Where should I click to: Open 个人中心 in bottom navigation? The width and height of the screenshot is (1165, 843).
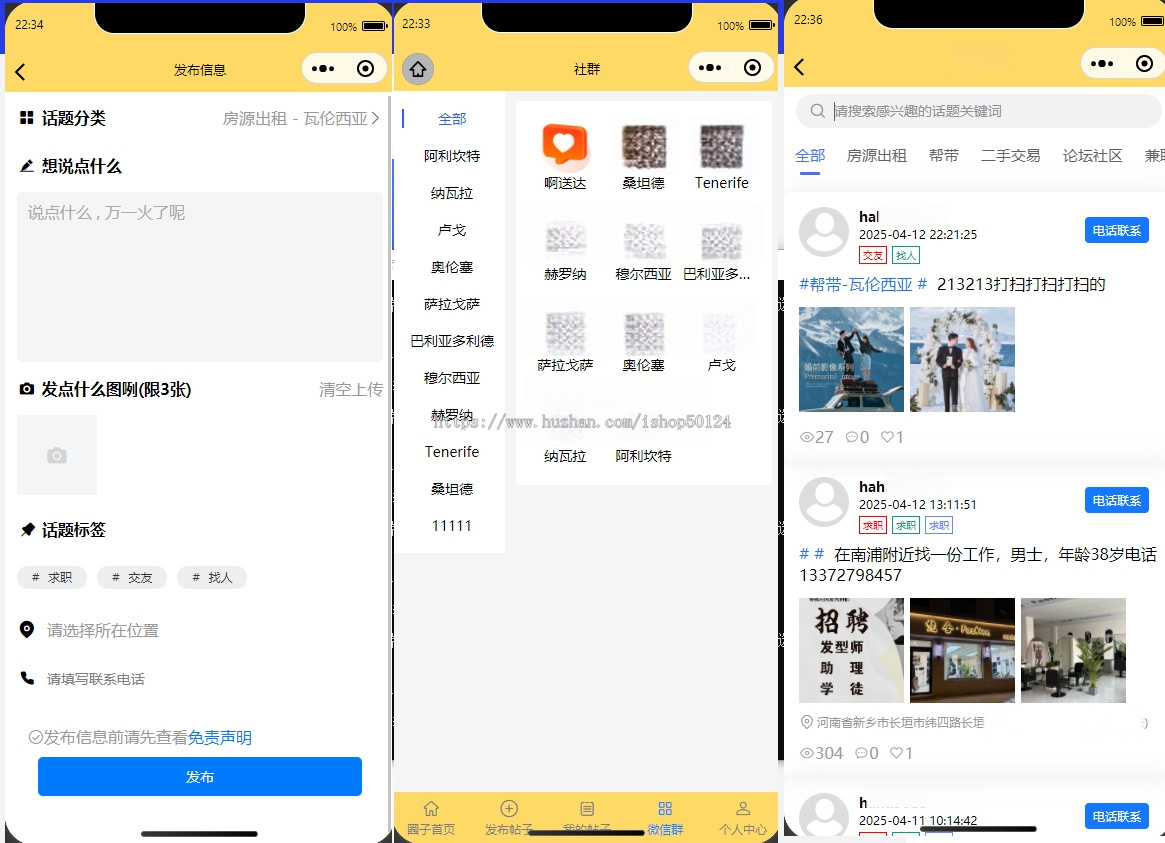coord(743,818)
